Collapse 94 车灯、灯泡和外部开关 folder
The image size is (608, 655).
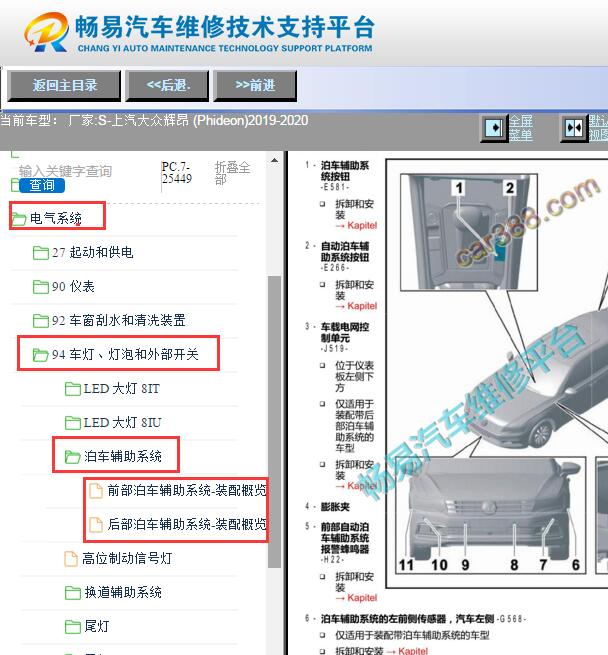pyautogui.click(x=125, y=354)
